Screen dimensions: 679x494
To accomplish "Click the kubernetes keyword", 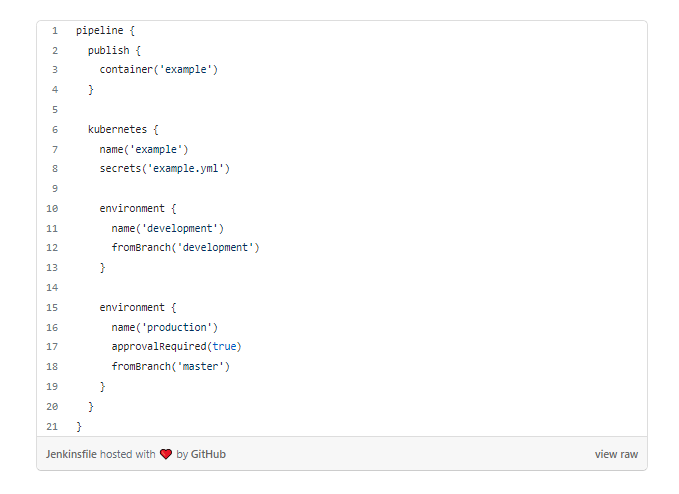I will click(117, 129).
